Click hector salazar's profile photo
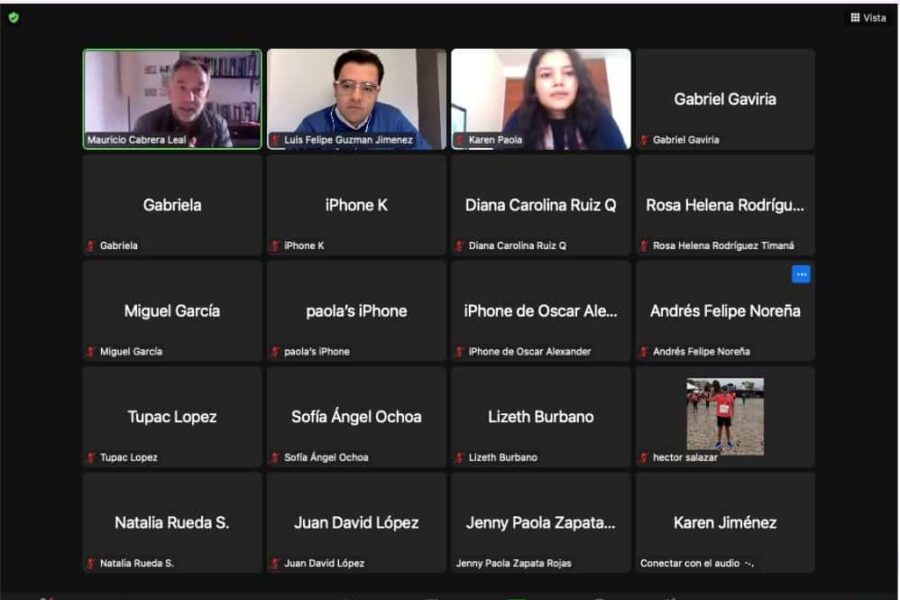The image size is (900, 600). point(725,414)
